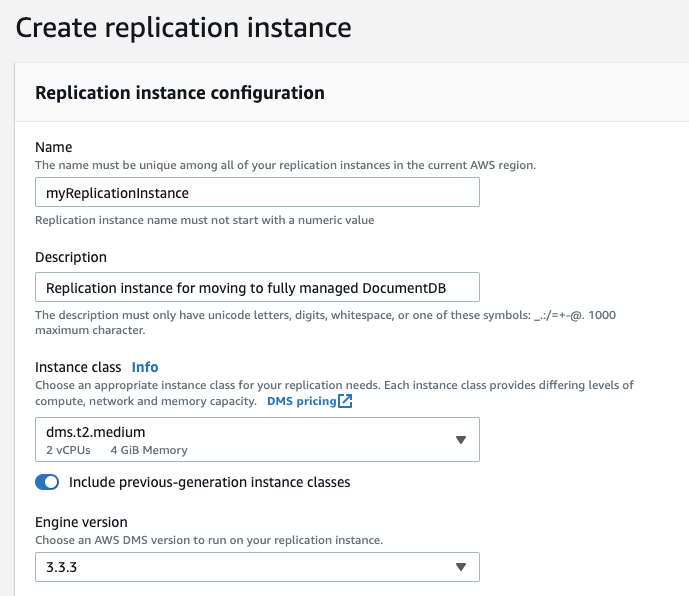Click the Name input field

point(257,192)
